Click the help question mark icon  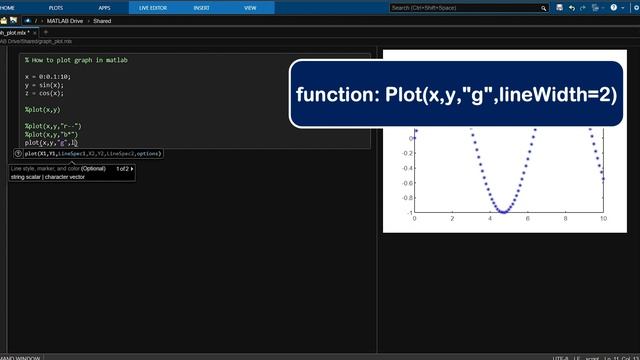point(613,8)
